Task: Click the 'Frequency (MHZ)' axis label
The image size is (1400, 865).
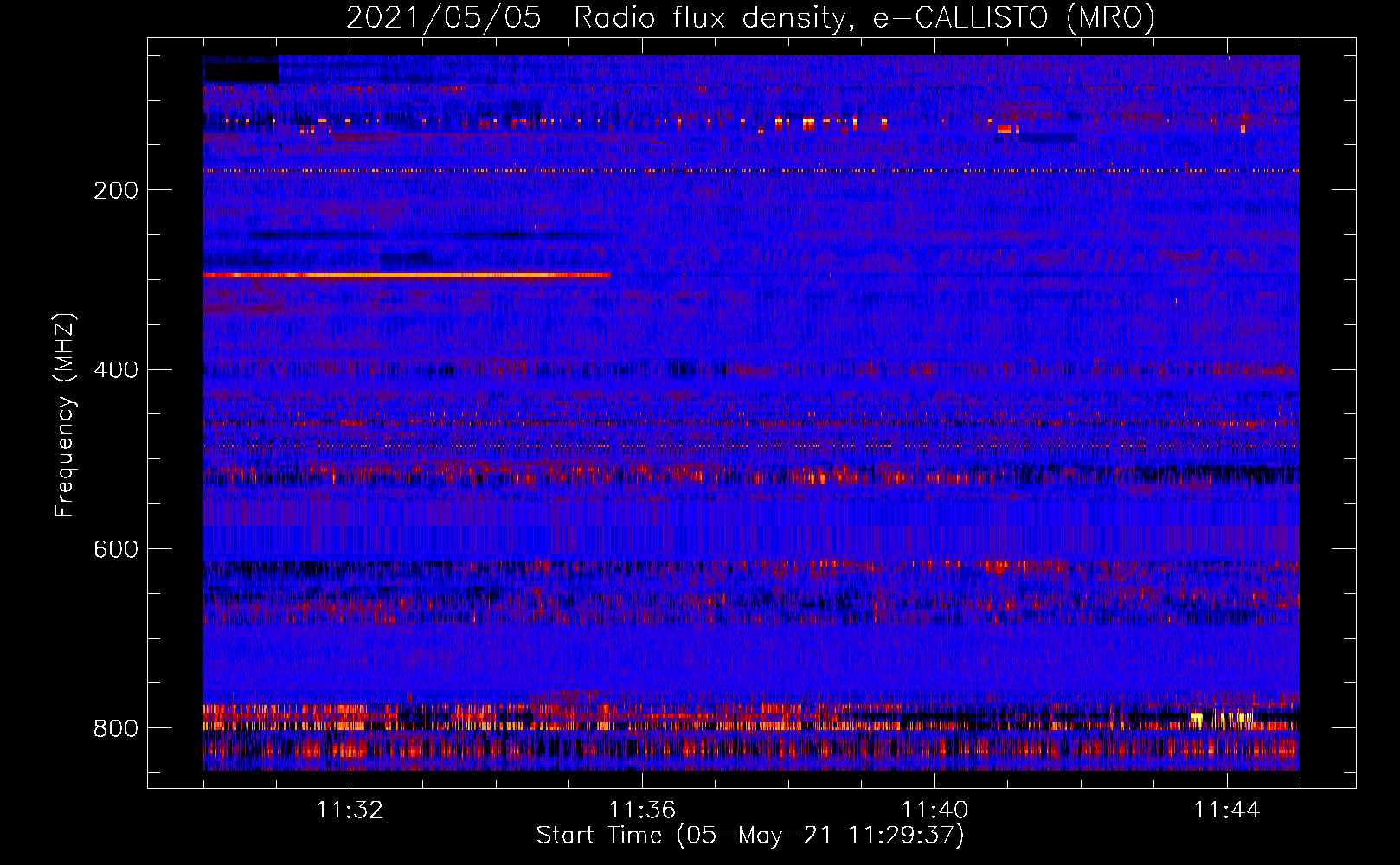Action: pyautogui.click(x=65, y=415)
